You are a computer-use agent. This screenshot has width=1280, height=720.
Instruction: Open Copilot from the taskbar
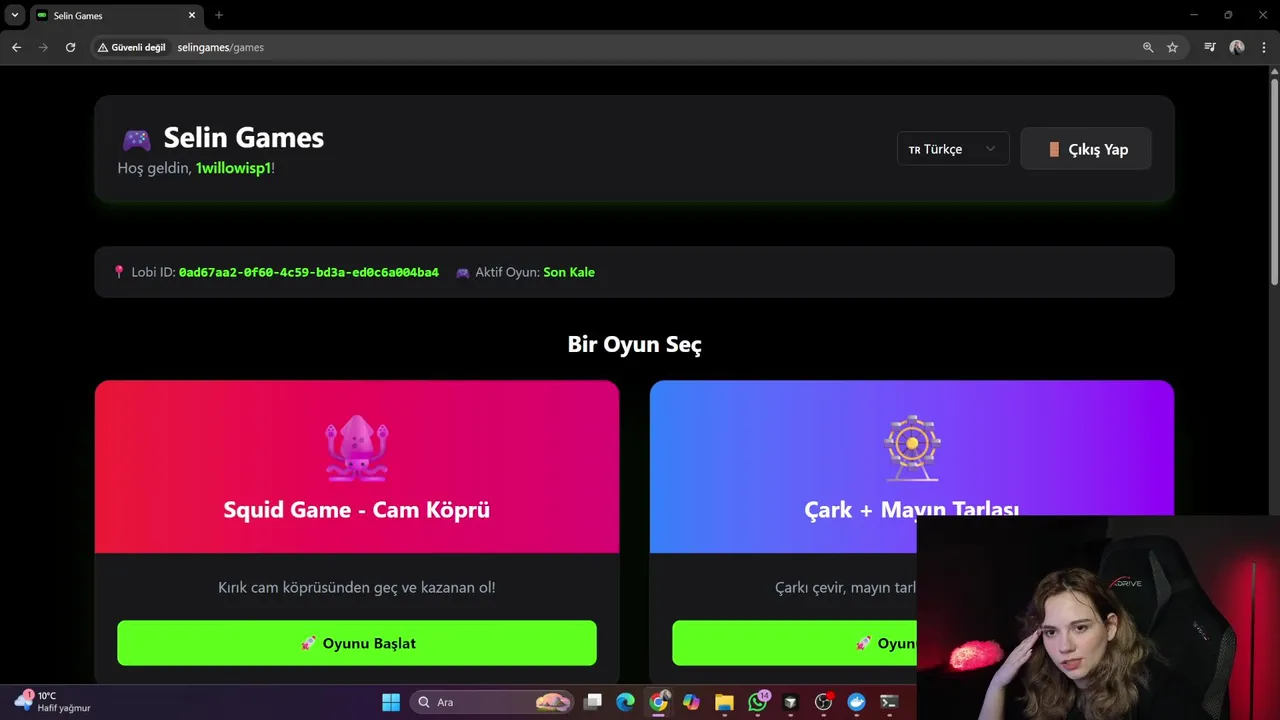pyautogui.click(x=691, y=702)
